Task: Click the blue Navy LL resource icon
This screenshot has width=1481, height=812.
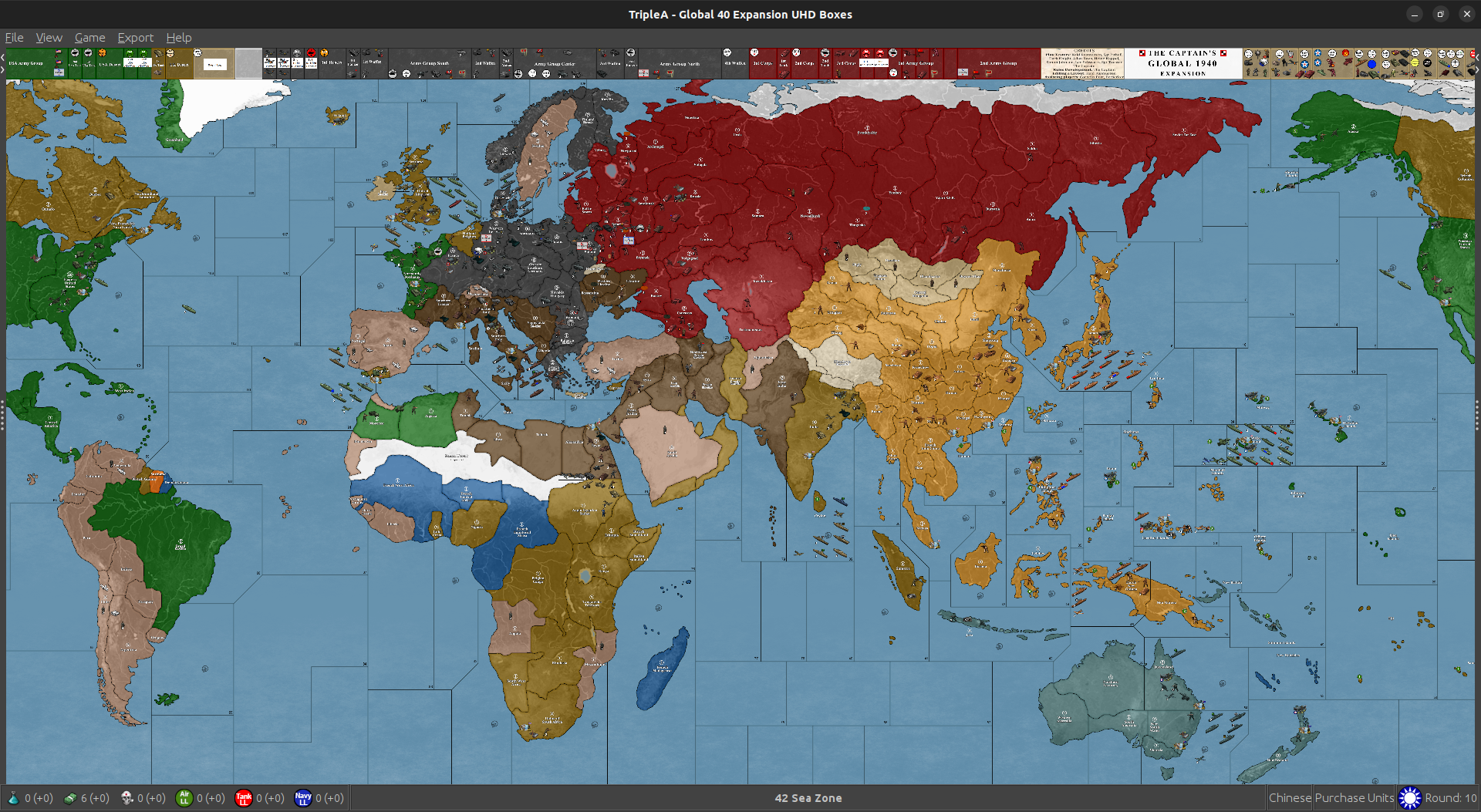Action: tap(304, 798)
